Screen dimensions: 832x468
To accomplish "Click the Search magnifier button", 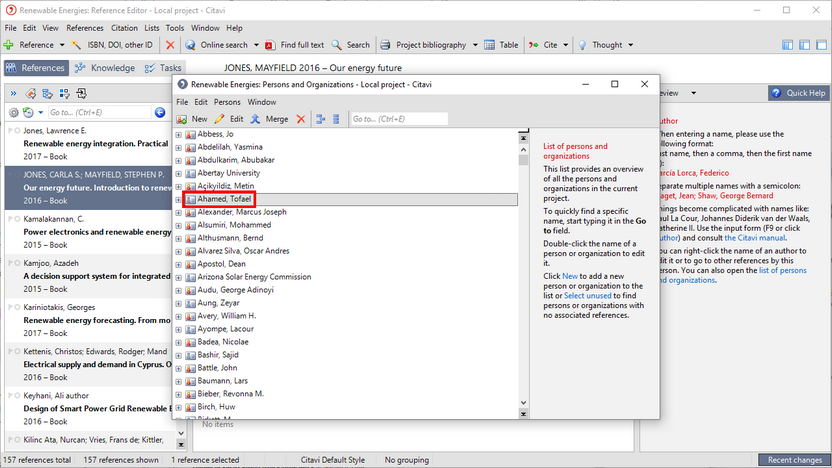I will (351, 45).
